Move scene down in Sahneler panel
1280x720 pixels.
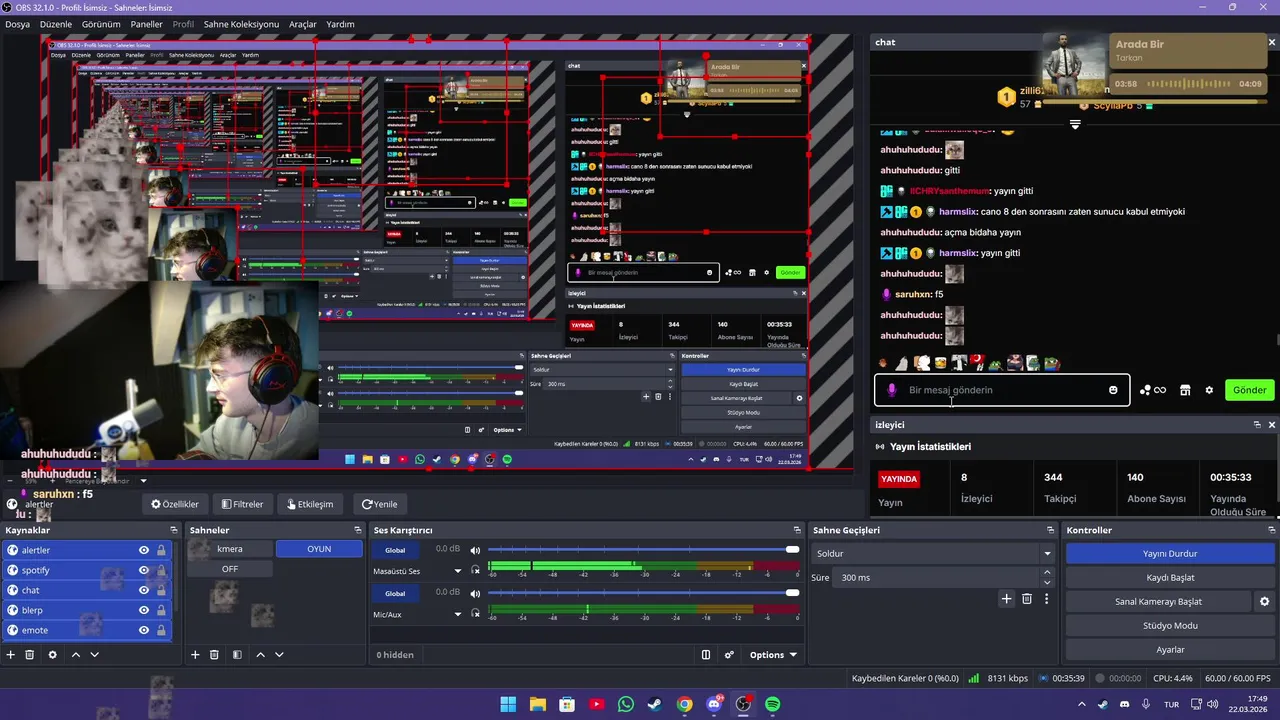(x=279, y=655)
